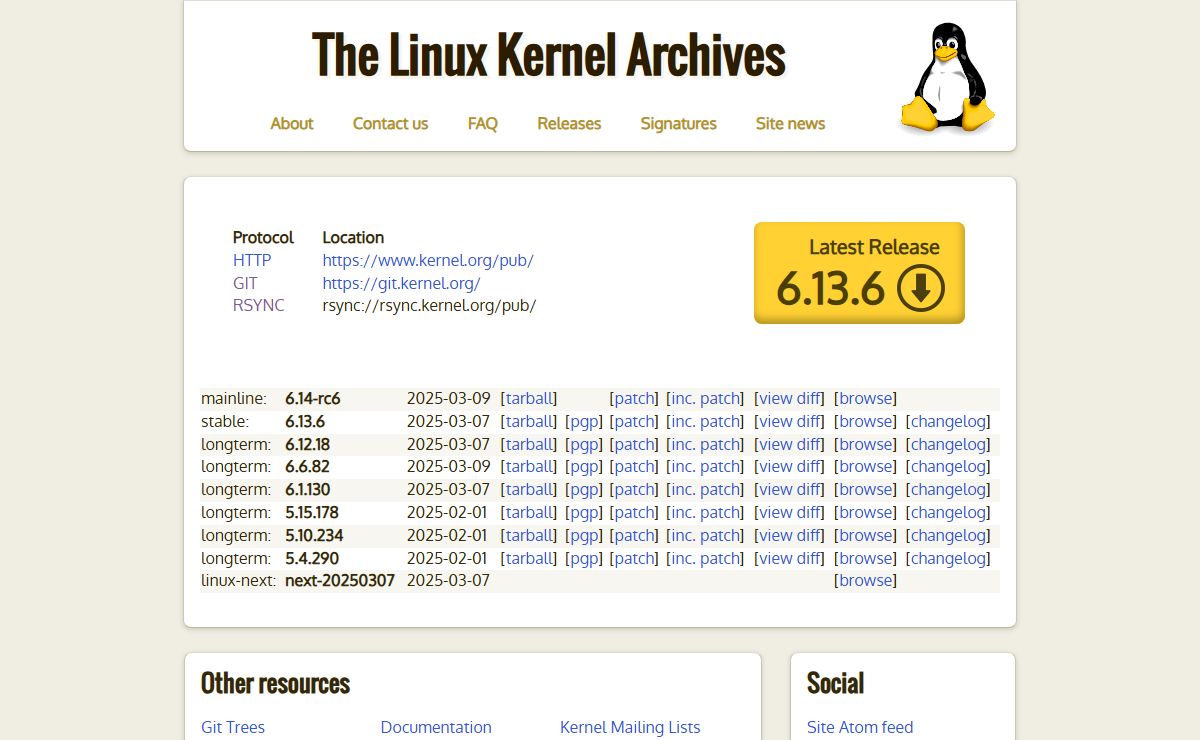The height and width of the screenshot is (740, 1200).
Task: Download stable 6.13.6 tarball
Action: [529, 421]
